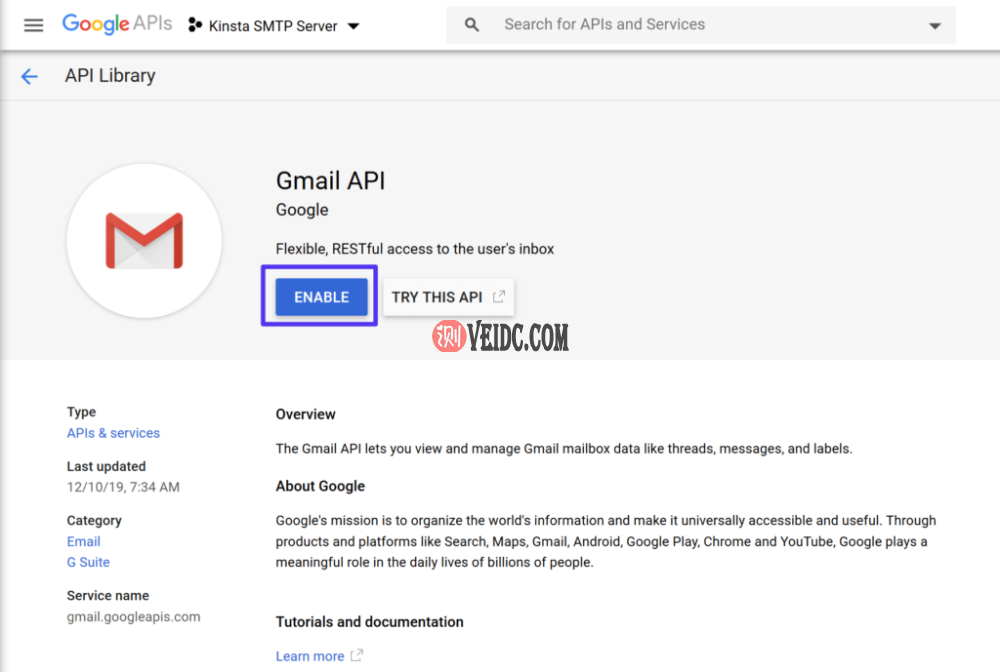Screen dimensions: 1000x672
Task: Open the project switcher chevron
Action: click(x=354, y=26)
